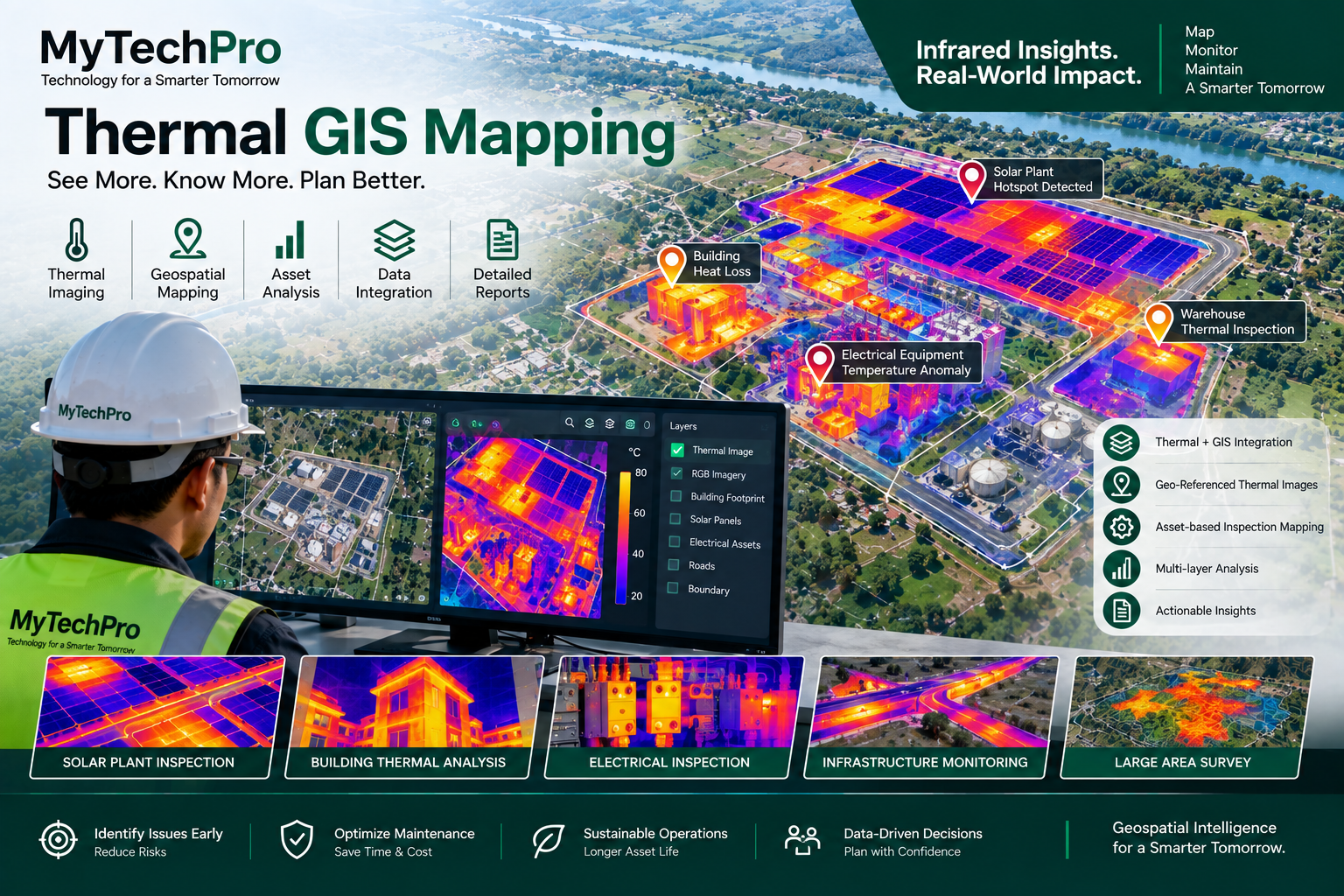Click the Warehouse Thermal Inspection orange pin

coord(1158,322)
